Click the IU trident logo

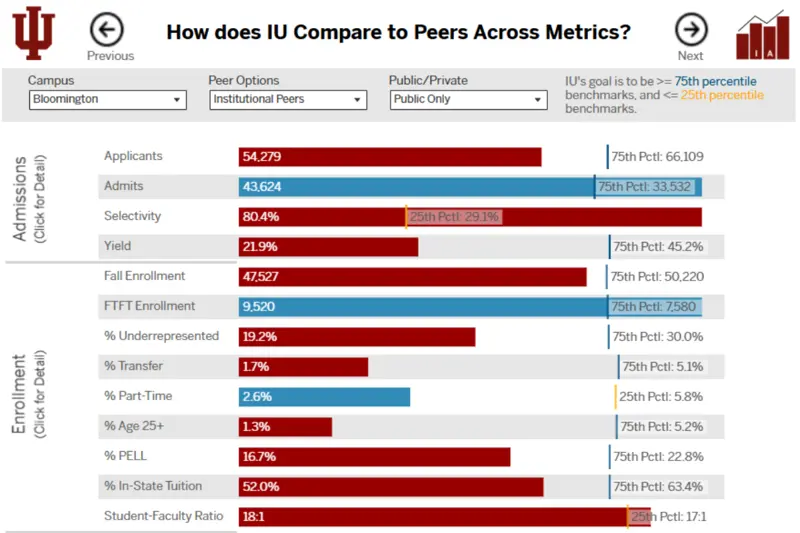pos(33,32)
